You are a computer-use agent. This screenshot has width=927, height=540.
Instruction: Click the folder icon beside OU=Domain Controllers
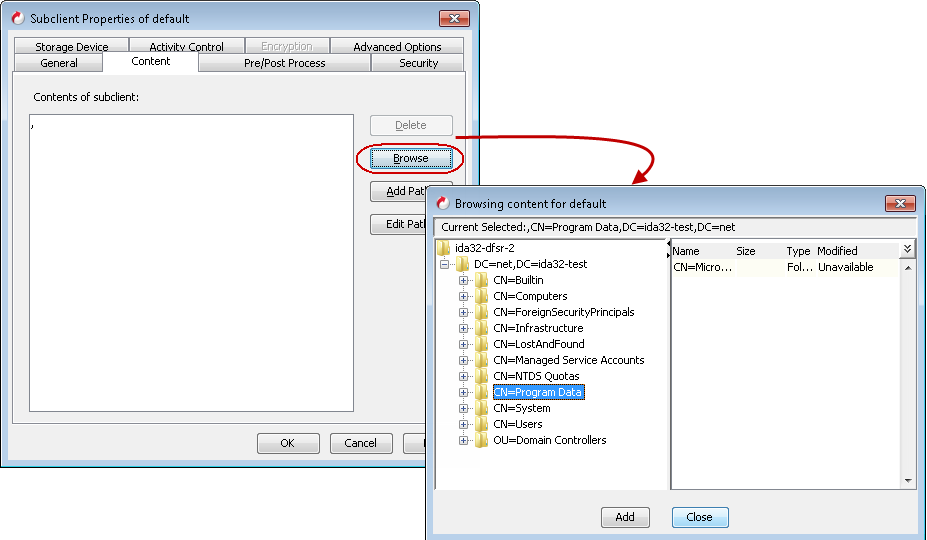(x=482, y=441)
